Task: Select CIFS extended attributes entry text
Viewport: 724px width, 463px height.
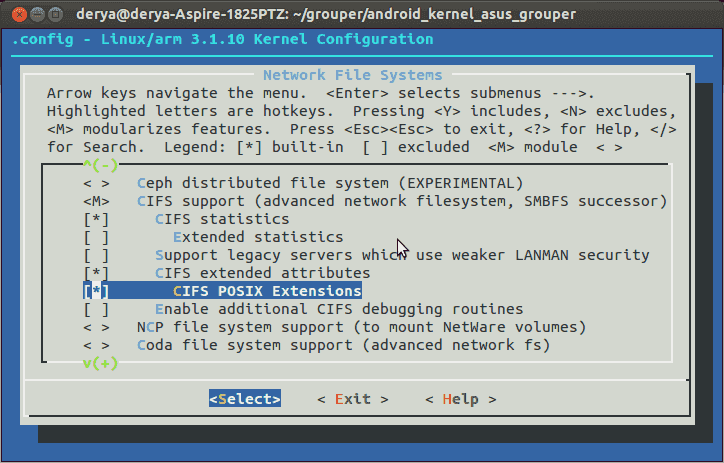Action: 263,273
